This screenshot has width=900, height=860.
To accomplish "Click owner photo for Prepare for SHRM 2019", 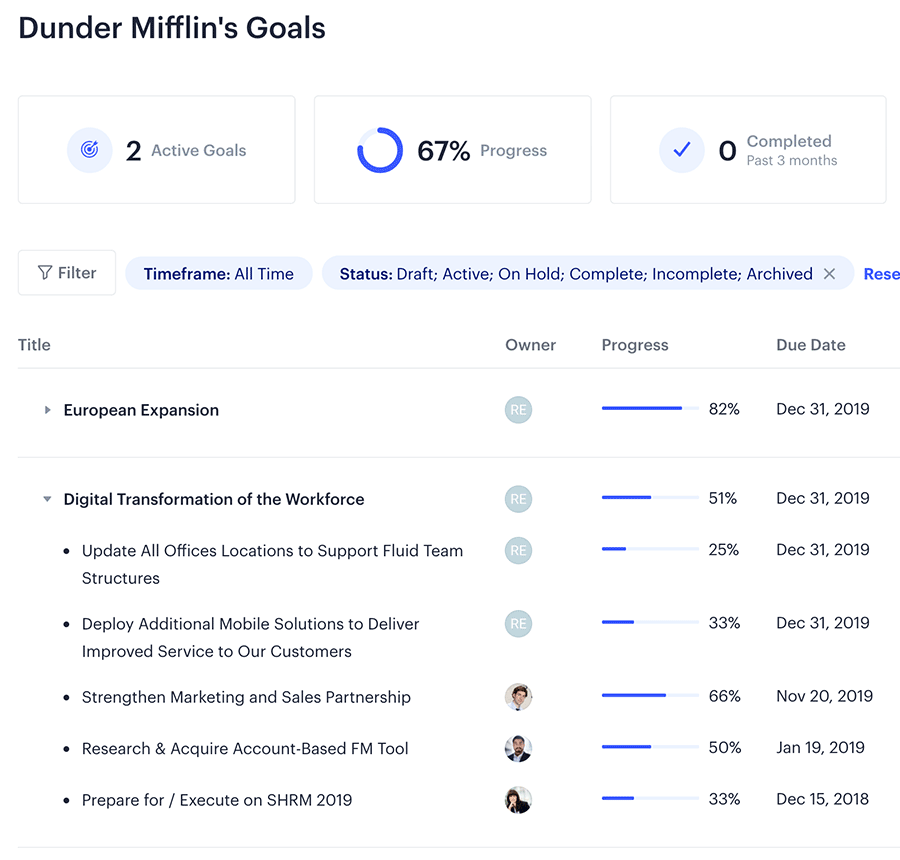I will point(518,800).
